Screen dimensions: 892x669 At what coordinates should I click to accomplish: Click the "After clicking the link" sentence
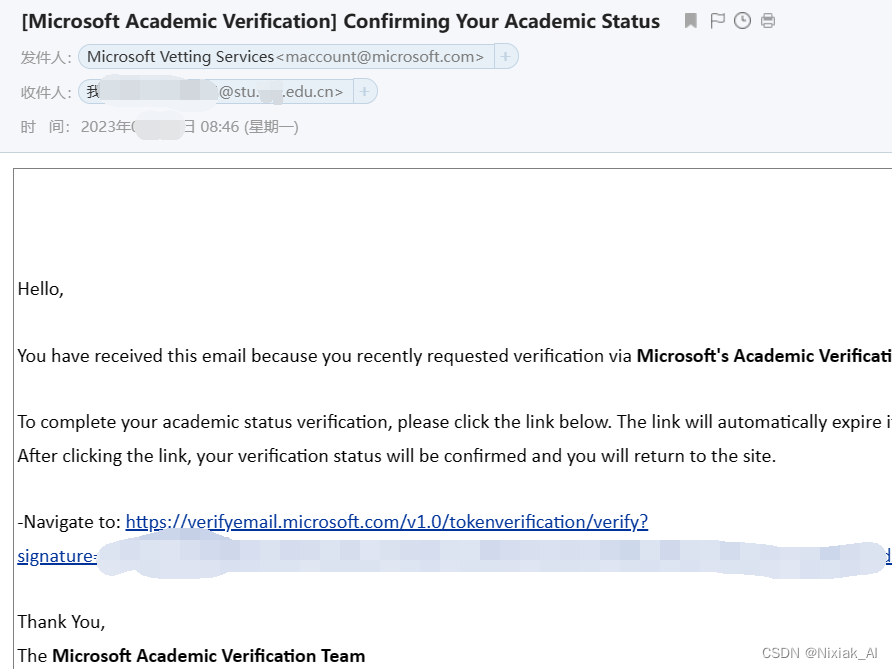coord(396,456)
